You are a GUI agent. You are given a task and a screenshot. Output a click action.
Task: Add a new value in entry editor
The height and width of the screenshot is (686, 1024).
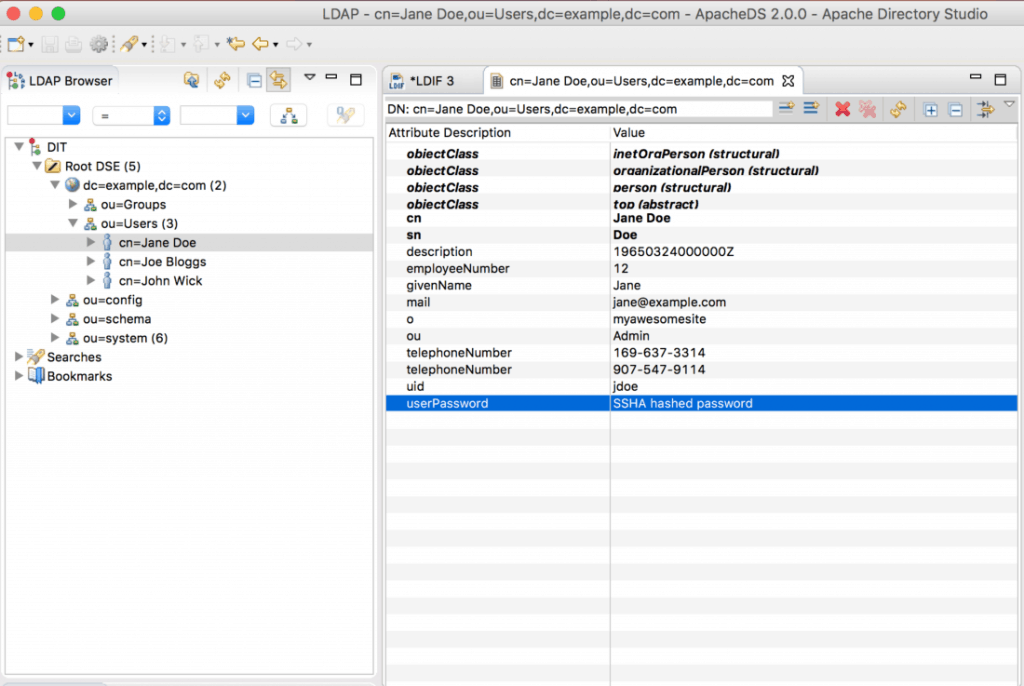(x=811, y=108)
